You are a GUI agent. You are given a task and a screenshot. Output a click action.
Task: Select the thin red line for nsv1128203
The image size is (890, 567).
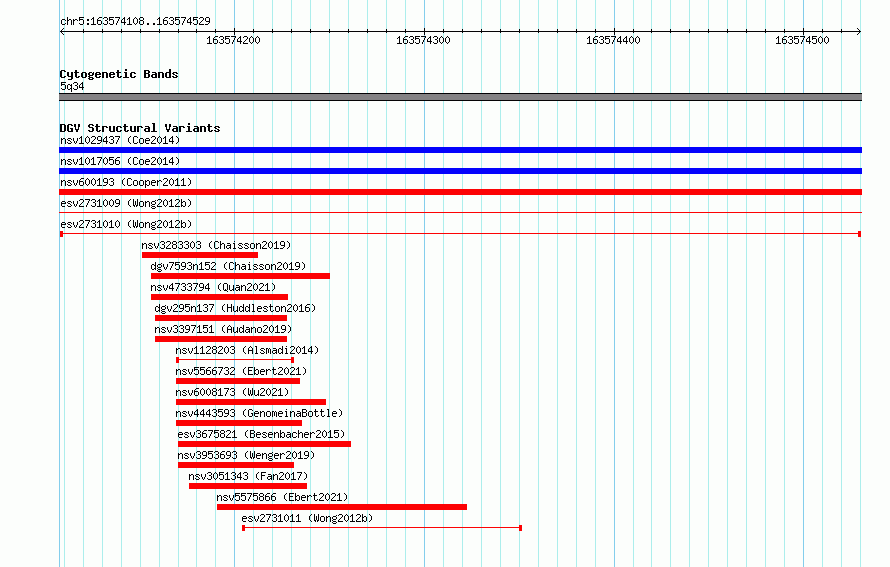pos(235,360)
